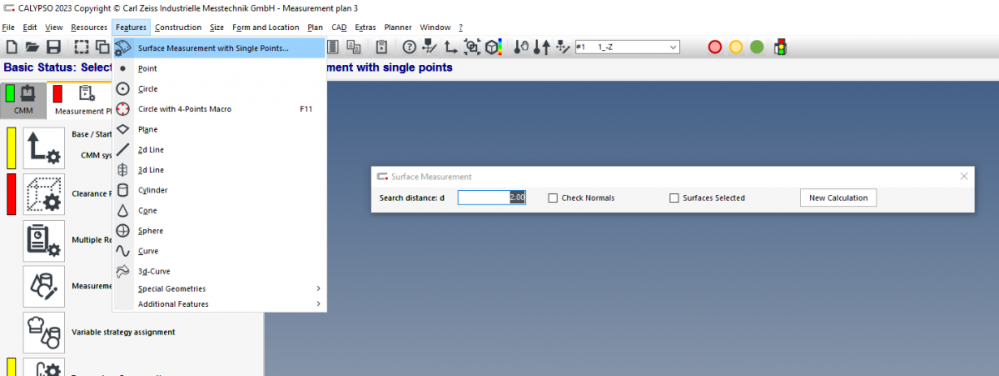Open the View menu

tap(54, 27)
